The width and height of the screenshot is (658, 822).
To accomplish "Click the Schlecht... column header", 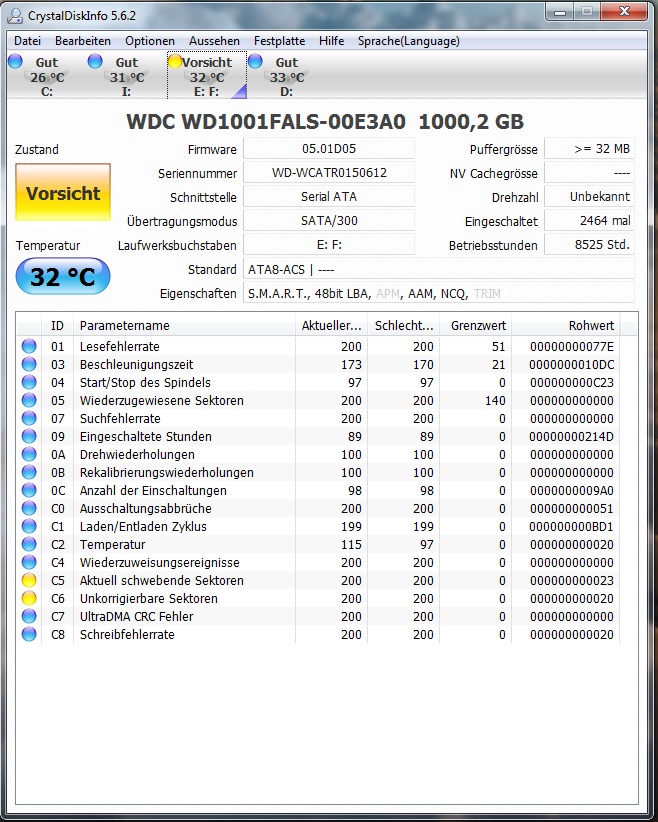I will (x=404, y=326).
